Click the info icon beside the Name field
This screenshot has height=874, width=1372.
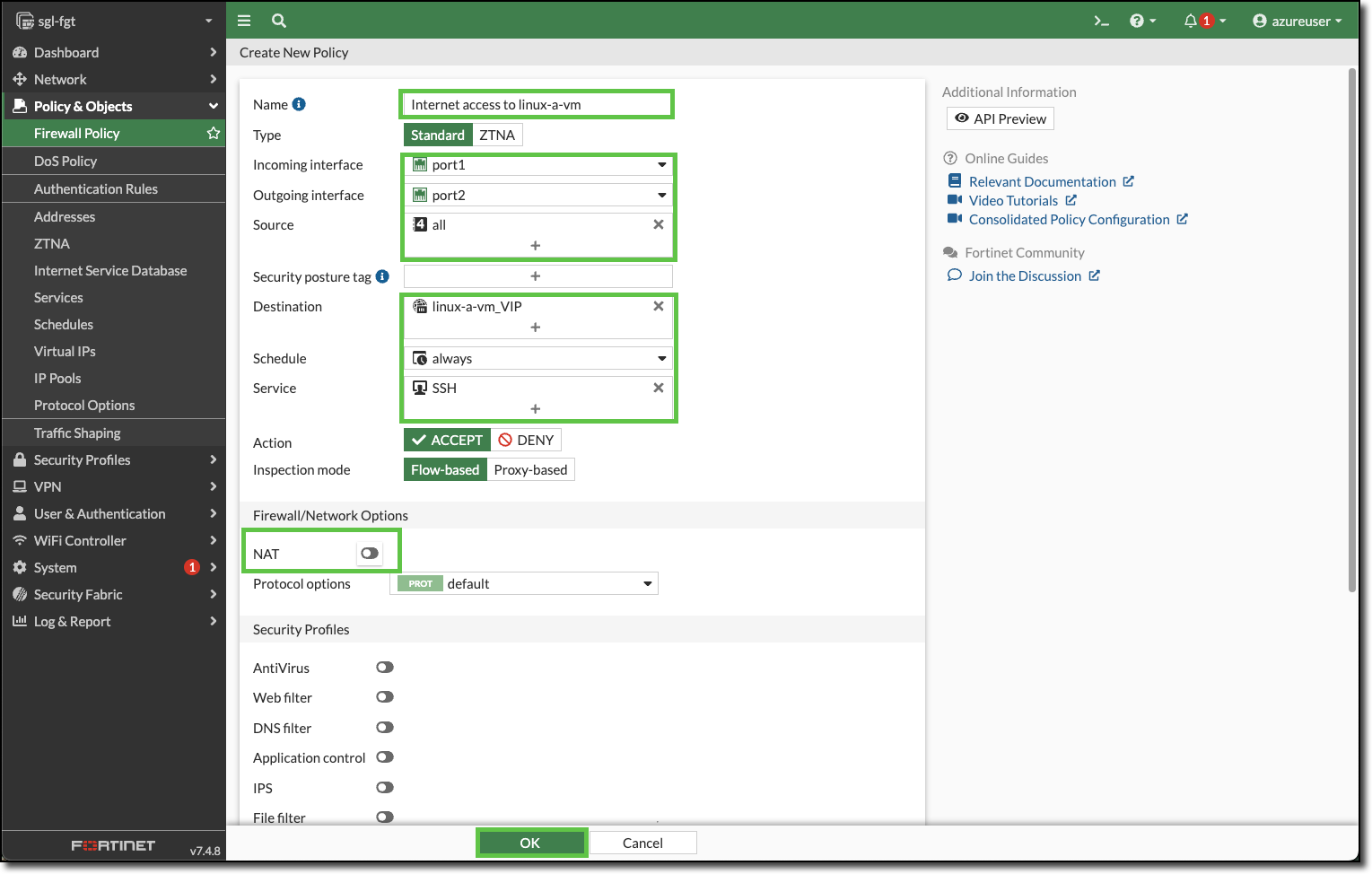pyautogui.click(x=297, y=103)
